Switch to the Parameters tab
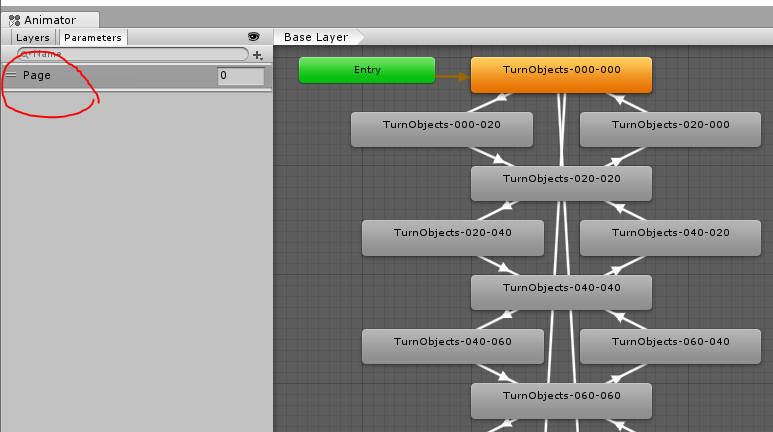 click(x=93, y=37)
